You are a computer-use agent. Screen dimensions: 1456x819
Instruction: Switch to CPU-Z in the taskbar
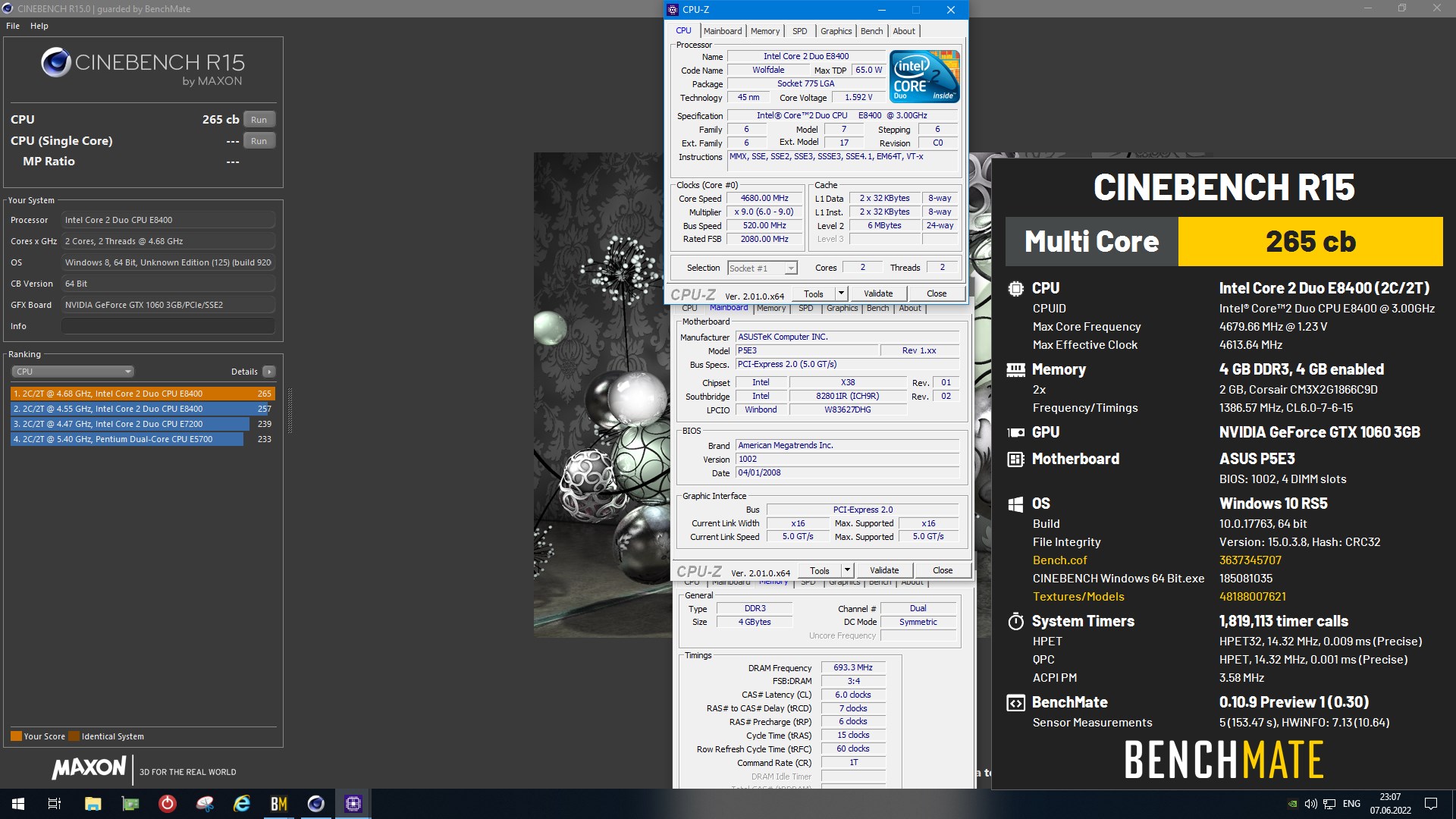(x=353, y=804)
